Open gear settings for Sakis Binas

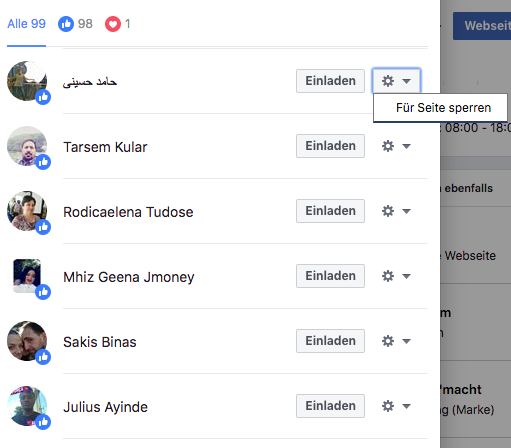coord(388,341)
